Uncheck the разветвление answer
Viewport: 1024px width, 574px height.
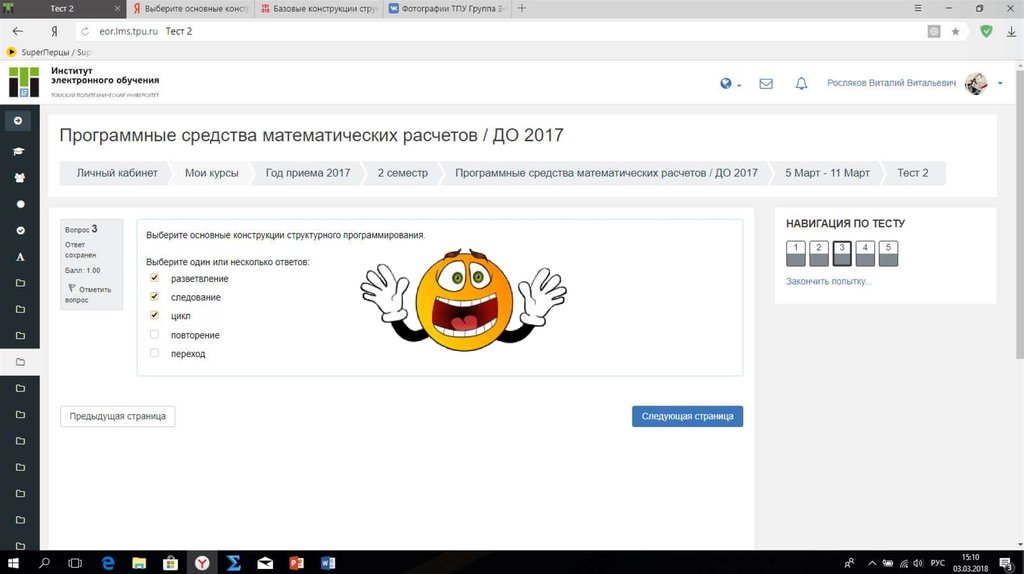[154, 278]
